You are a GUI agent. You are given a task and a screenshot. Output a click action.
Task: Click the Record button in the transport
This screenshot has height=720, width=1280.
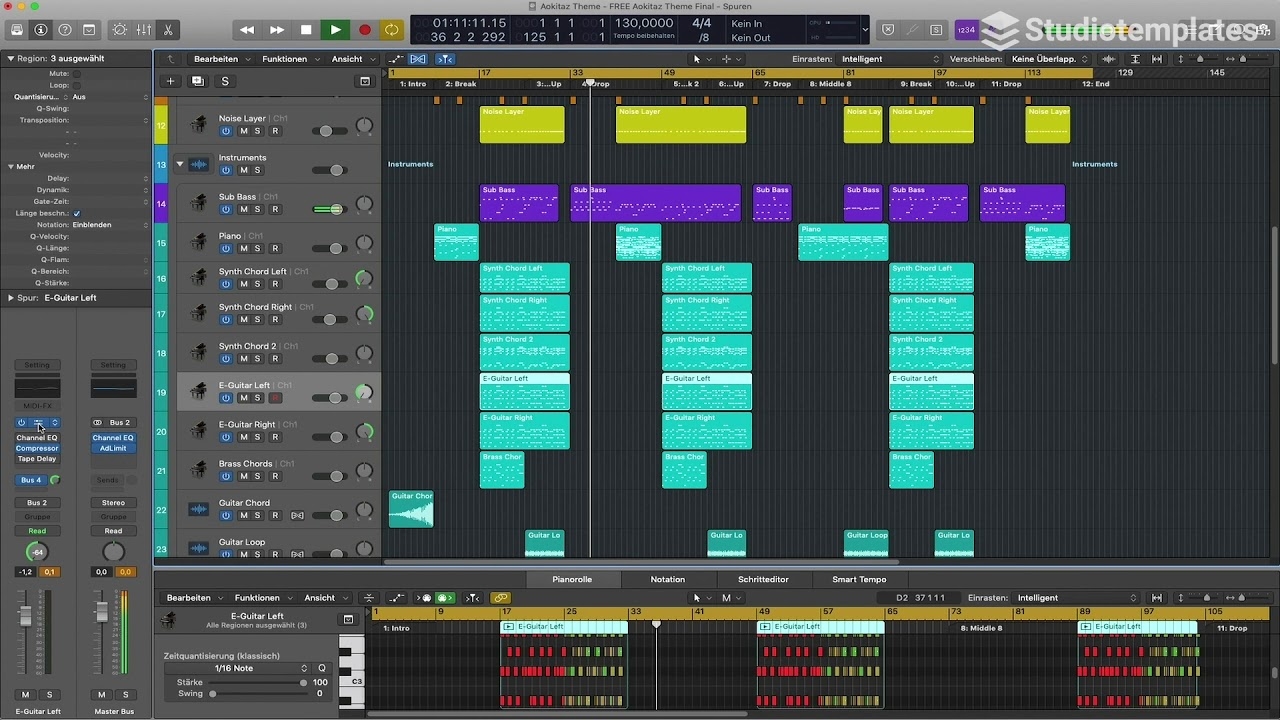tap(364, 29)
